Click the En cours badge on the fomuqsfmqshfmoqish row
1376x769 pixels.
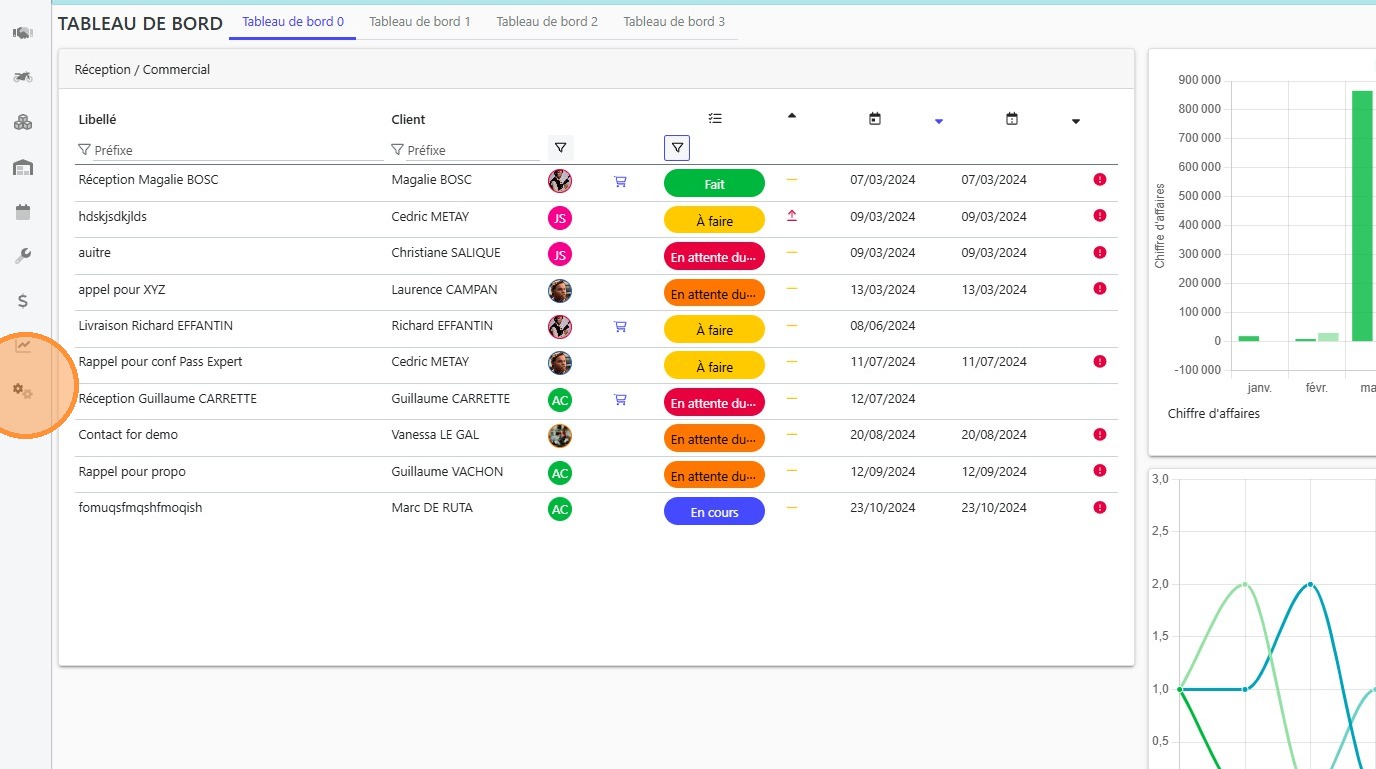pos(714,512)
